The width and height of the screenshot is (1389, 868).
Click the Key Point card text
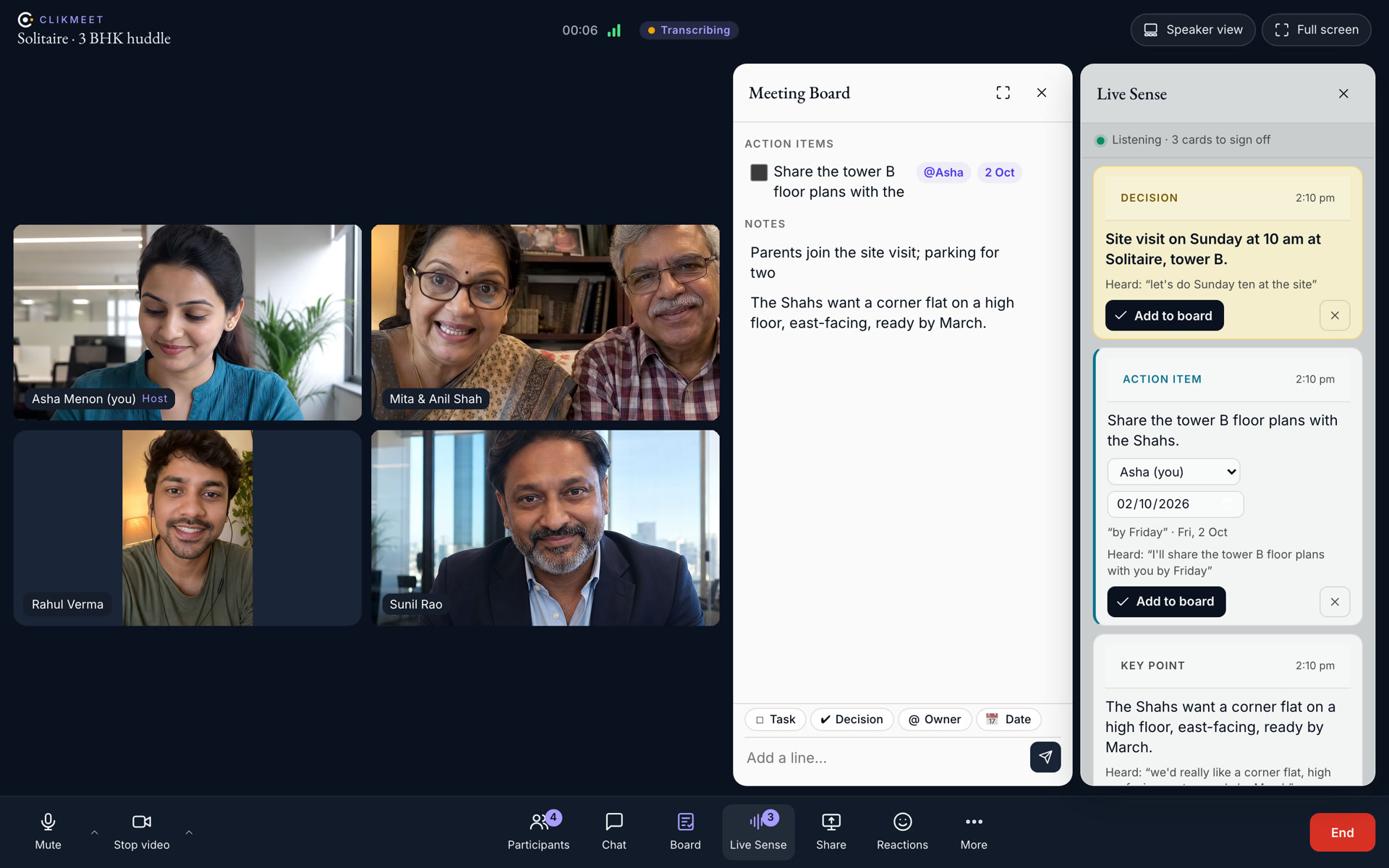pos(1220,727)
